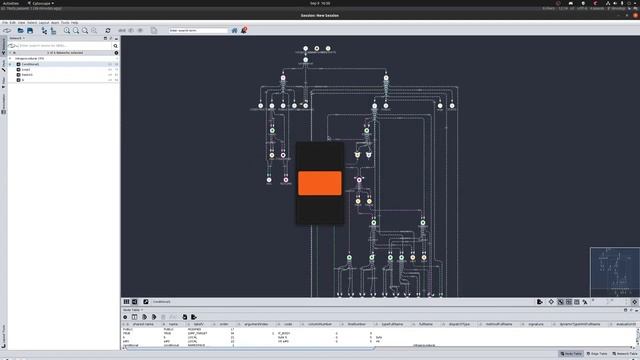This screenshot has height=360, width=640.
Task: Sort by the lineNumber column header
Action: click(x=356, y=324)
